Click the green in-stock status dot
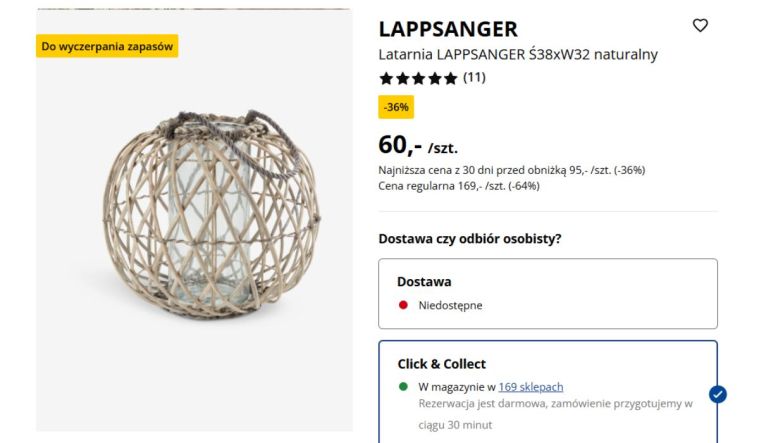The width and height of the screenshot is (759, 443). [x=403, y=387]
